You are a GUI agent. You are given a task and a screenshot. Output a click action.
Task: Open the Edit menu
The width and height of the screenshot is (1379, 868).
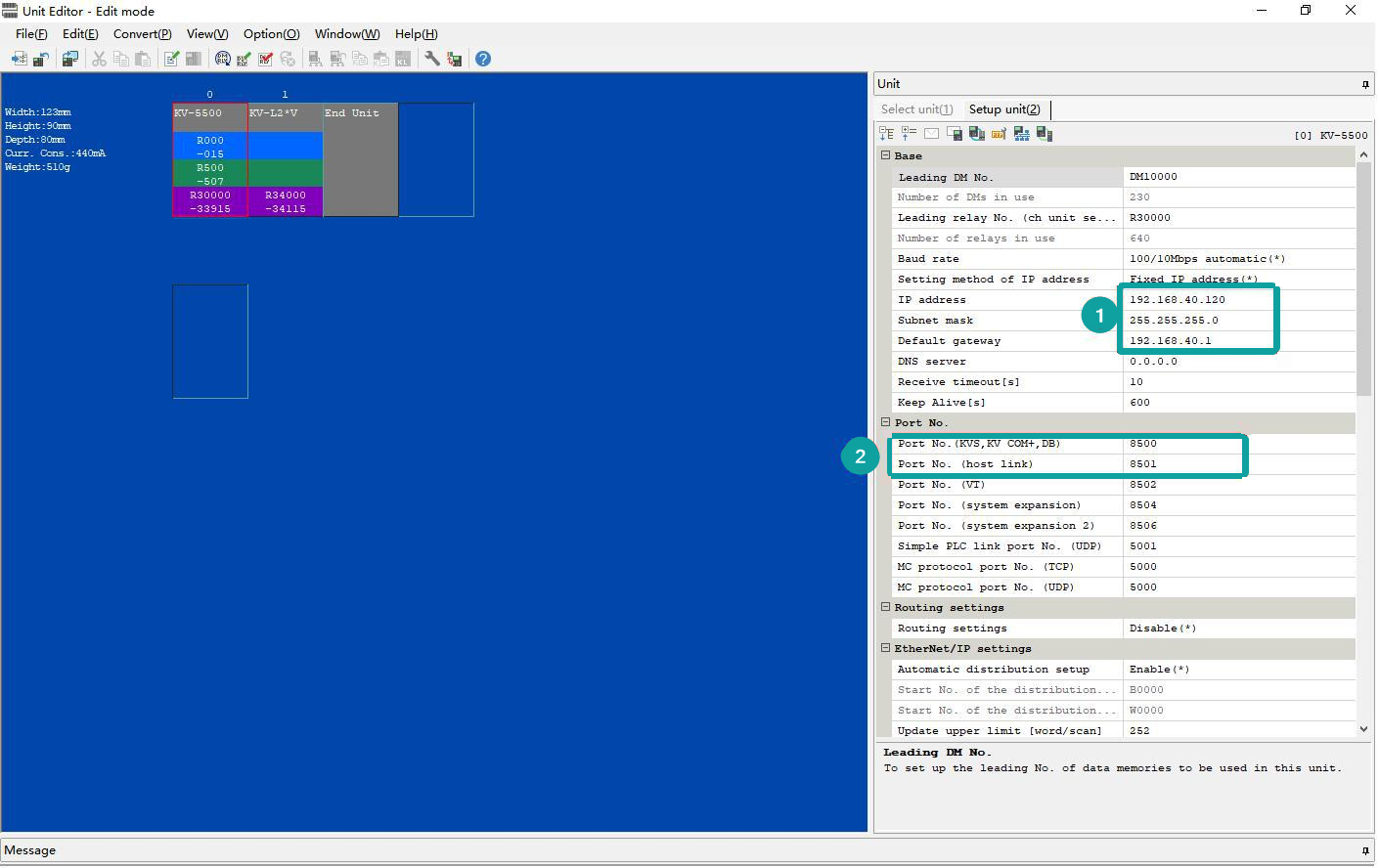[80, 34]
